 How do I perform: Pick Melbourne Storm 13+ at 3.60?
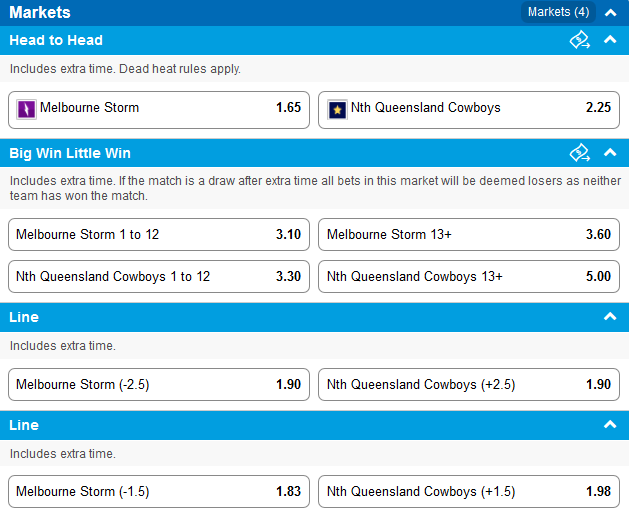[x=469, y=235]
